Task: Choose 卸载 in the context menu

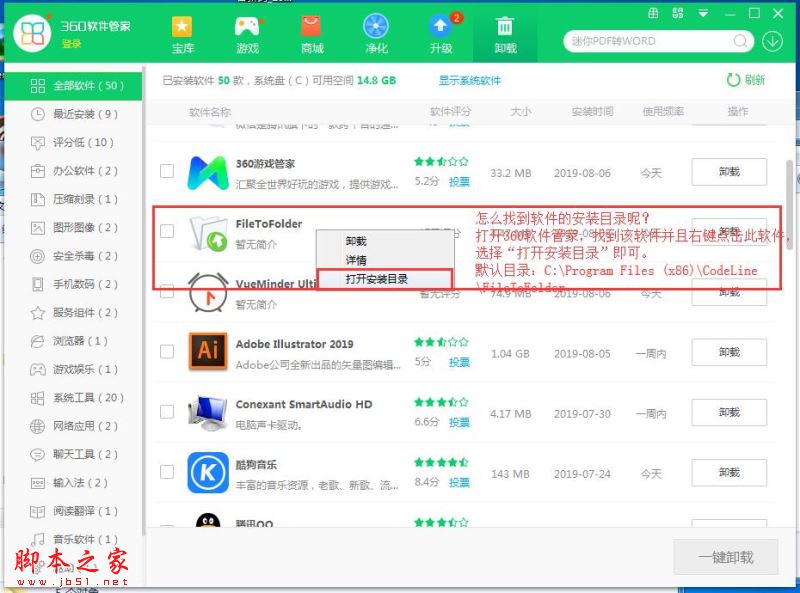Action: [386, 241]
